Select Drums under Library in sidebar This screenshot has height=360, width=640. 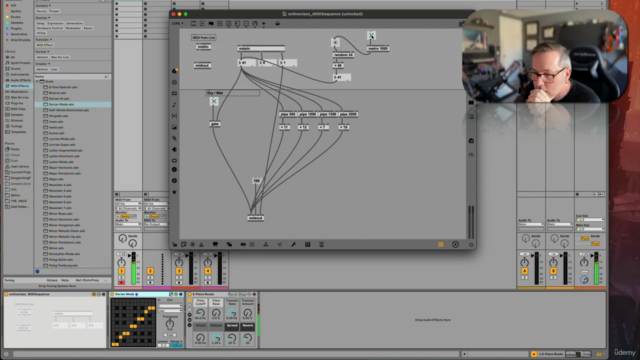tap(16, 69)
